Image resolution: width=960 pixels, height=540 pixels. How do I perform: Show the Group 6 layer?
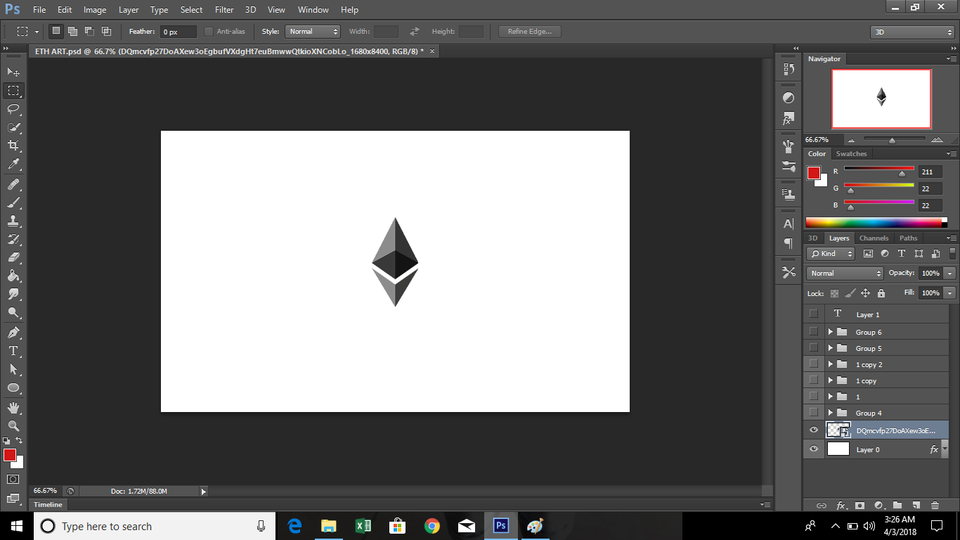click(x=813, y=331)
